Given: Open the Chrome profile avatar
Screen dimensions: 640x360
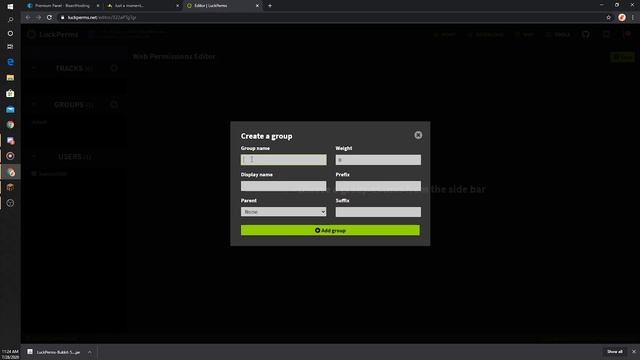Looking at the screenshot, I should pyautogui.click(x=622, y=18).
